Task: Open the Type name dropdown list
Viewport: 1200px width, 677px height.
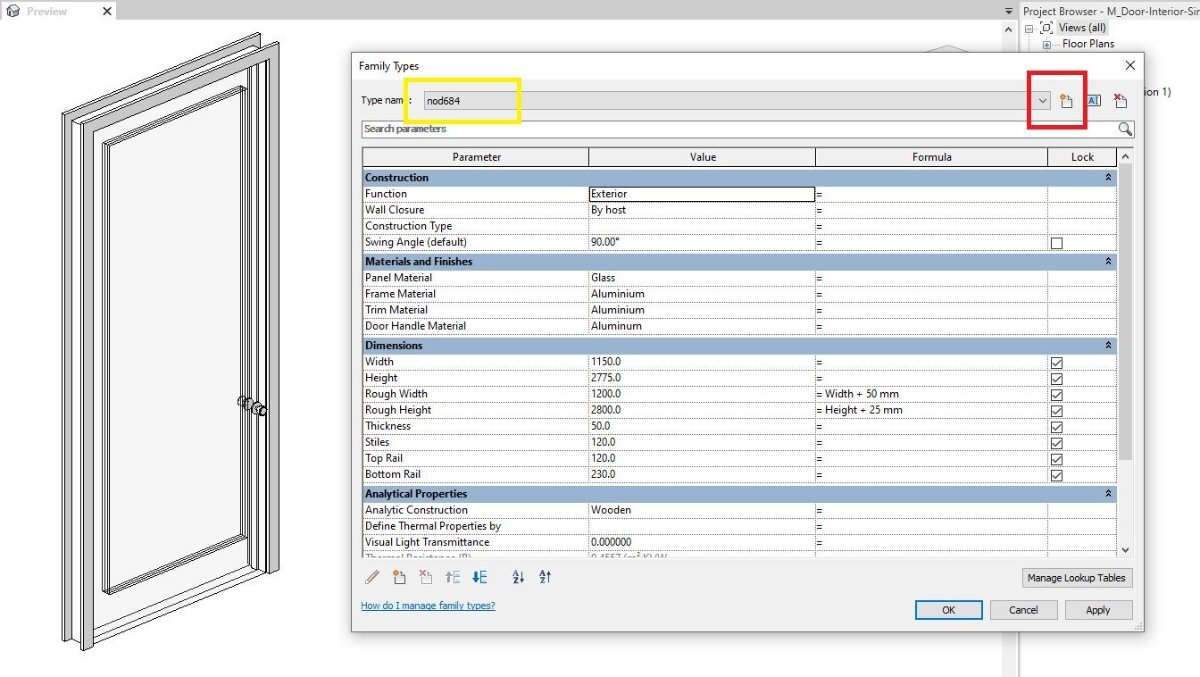Action: click(x=1042, y=101)
